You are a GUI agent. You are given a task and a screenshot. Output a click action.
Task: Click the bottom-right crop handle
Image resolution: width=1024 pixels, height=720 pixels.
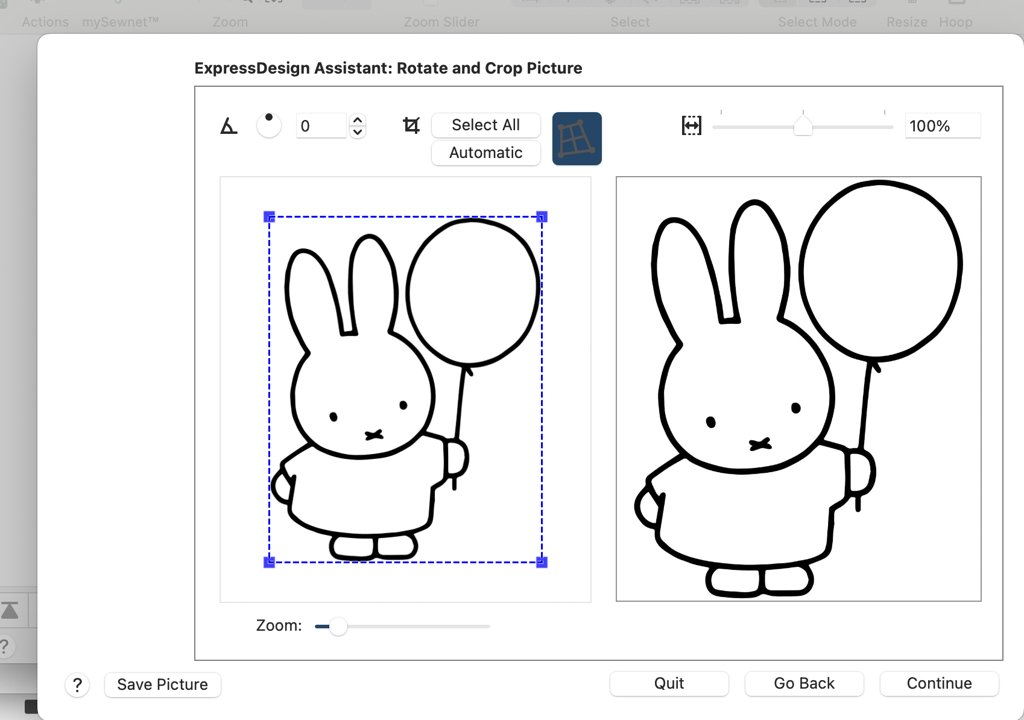[541, 562]
